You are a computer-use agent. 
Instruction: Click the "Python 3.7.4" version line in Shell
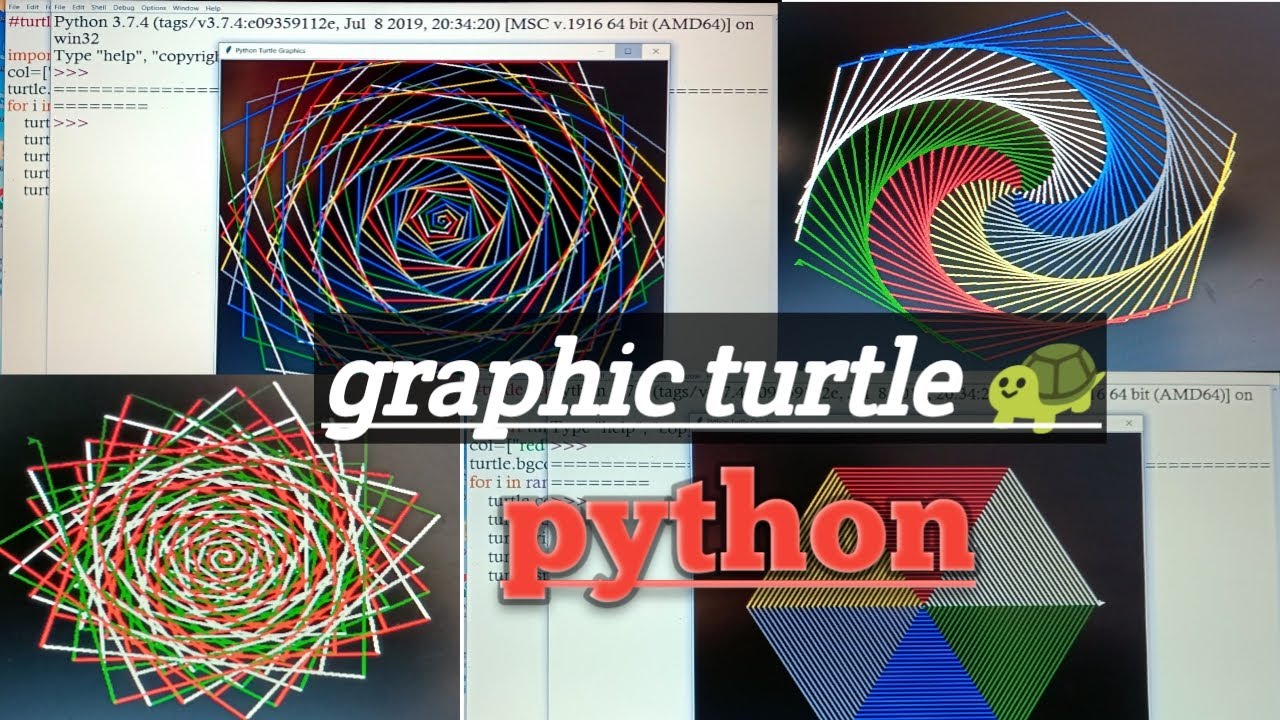click(x=404, y=24)
